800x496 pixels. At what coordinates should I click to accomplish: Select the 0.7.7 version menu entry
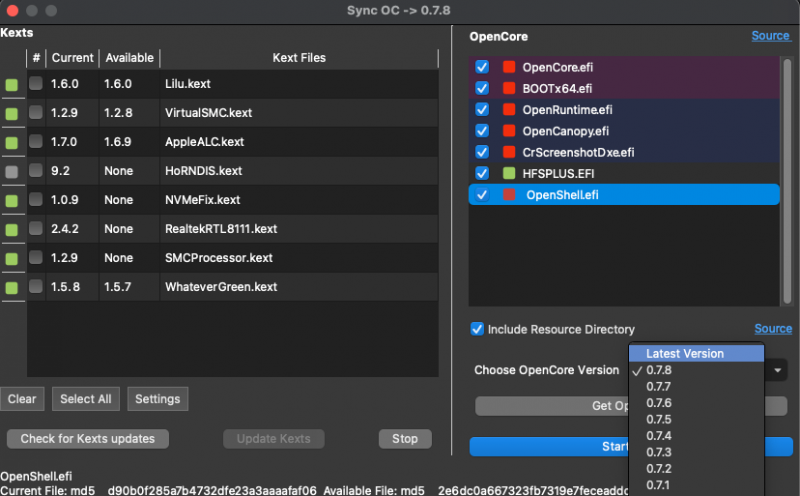pos(658,386)
